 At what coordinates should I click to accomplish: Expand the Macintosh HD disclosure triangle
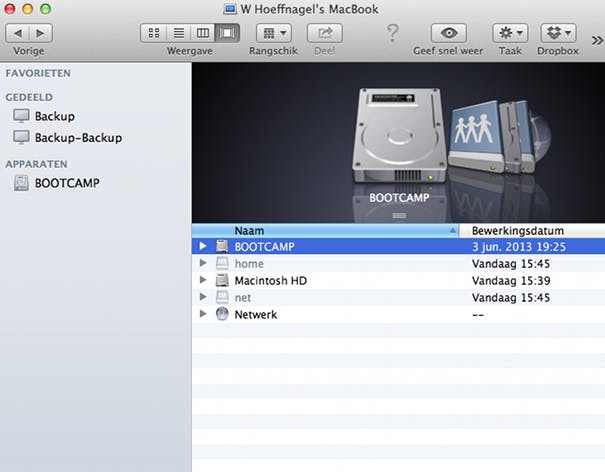(x=203, y=280)
